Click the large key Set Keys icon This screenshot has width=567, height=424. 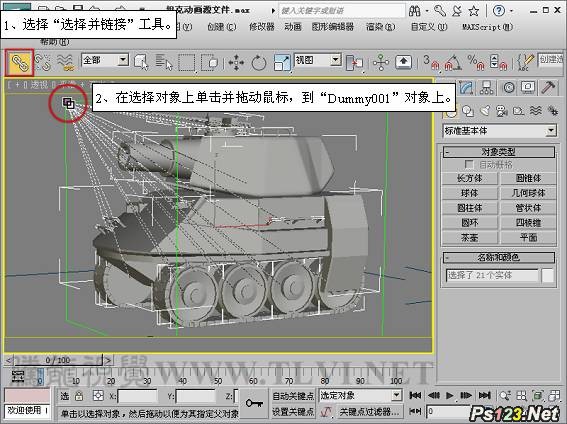tap(254, 403)
